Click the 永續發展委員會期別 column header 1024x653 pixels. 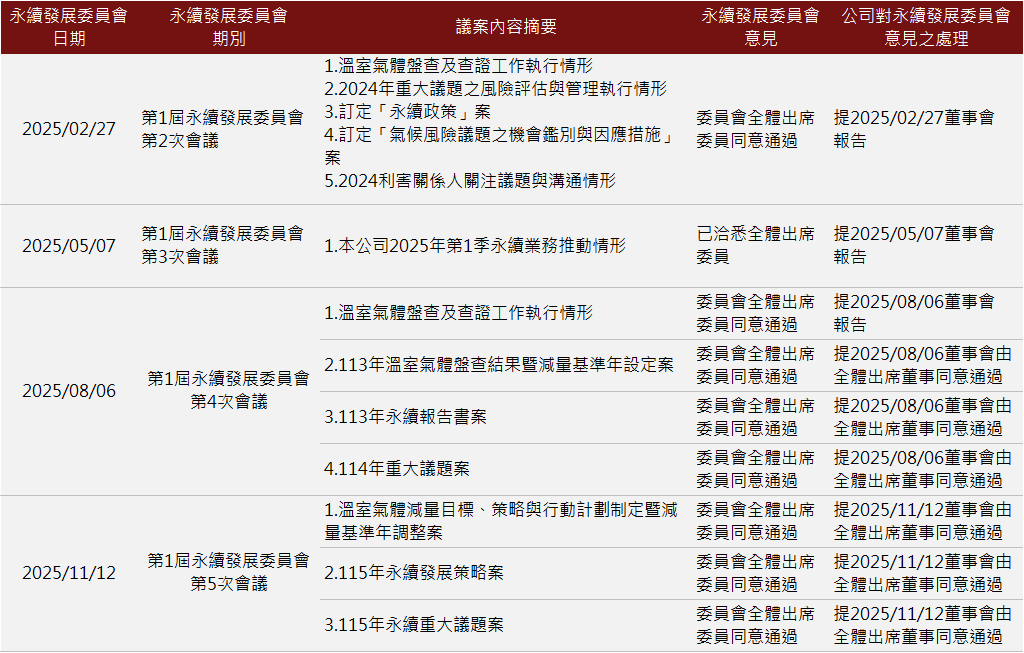click(228, 28)
